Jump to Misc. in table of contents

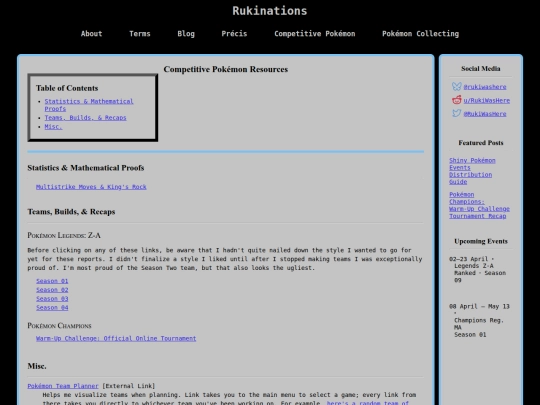coord(53,126)
